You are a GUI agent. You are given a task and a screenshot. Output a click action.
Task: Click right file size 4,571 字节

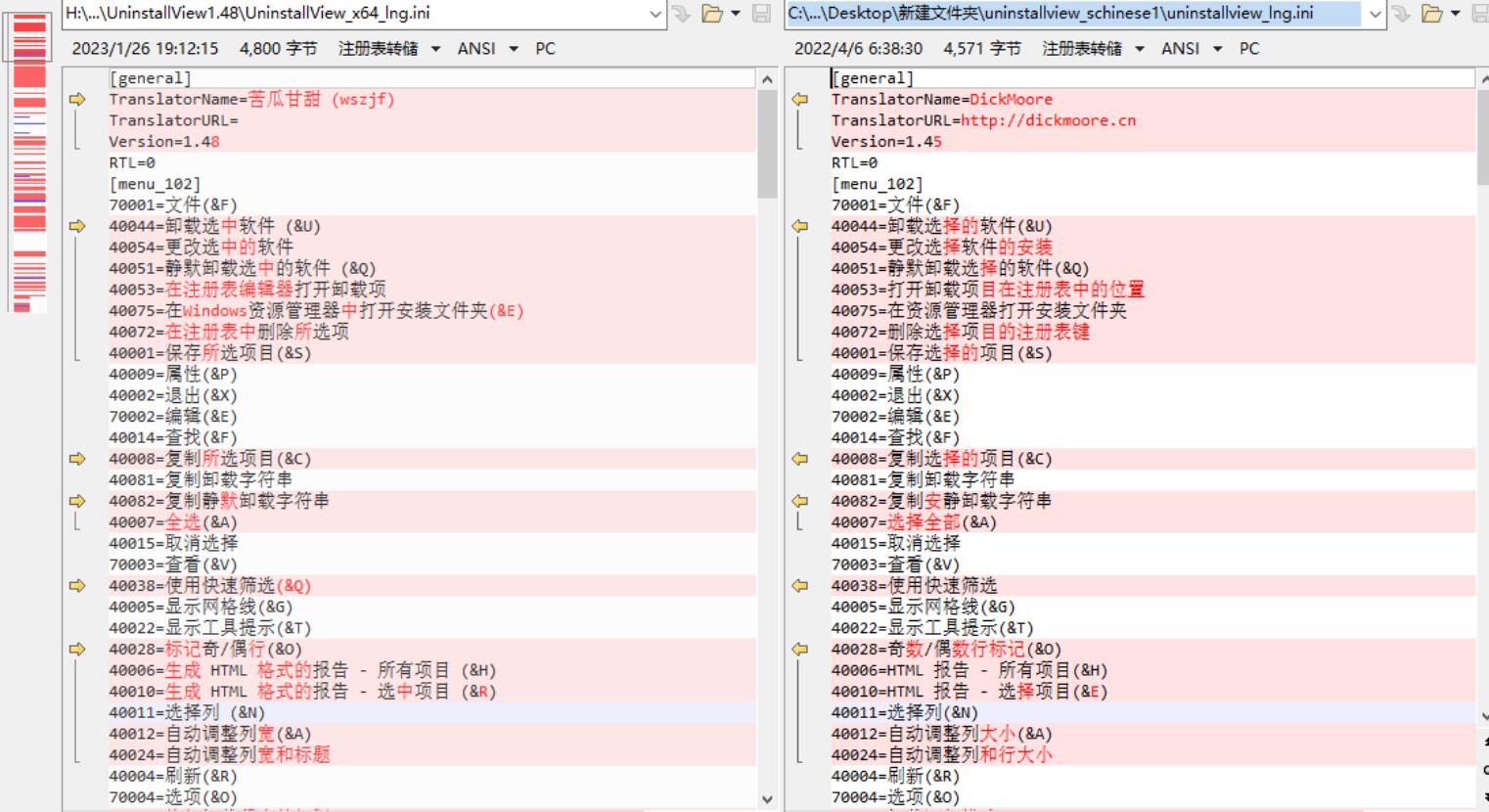point(981,49)
